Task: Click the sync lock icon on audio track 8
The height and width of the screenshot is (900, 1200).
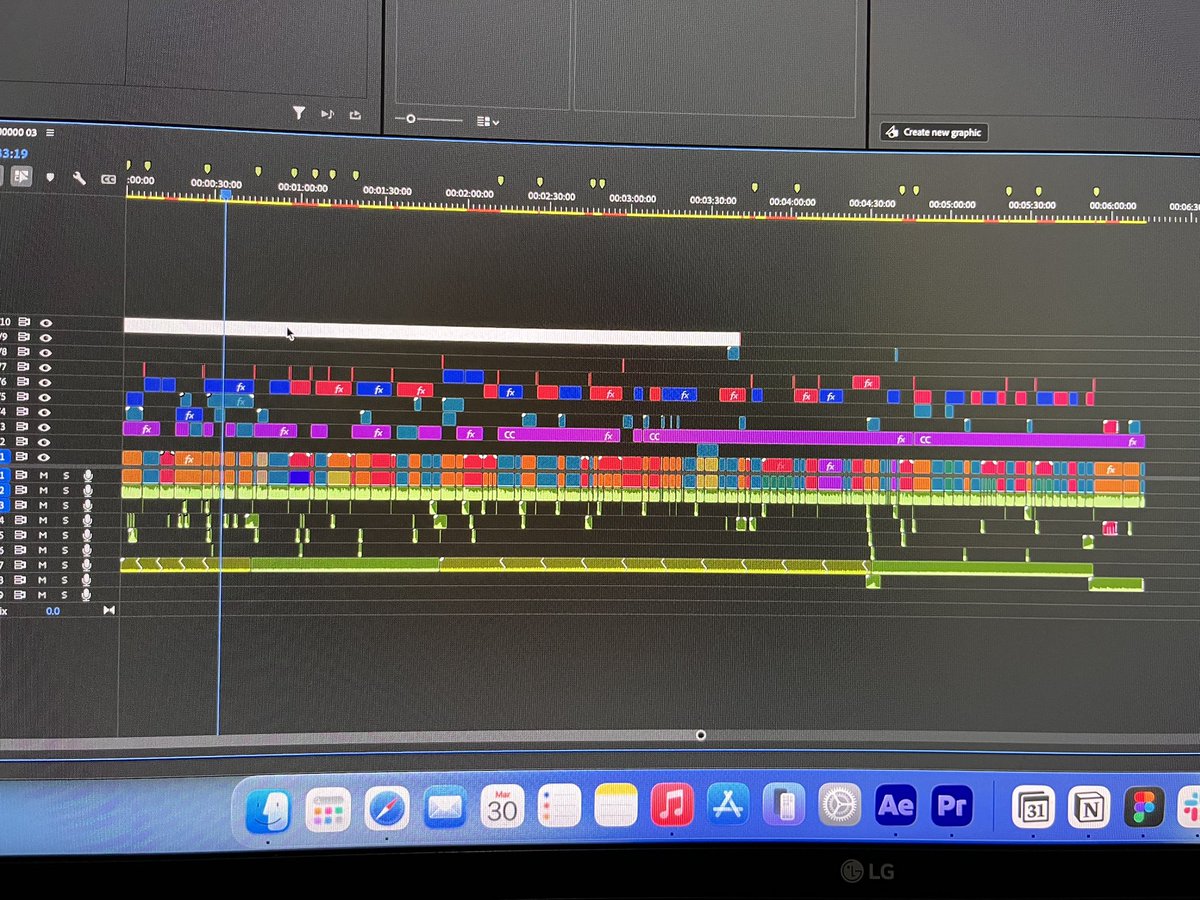Action: pos(22,580)
